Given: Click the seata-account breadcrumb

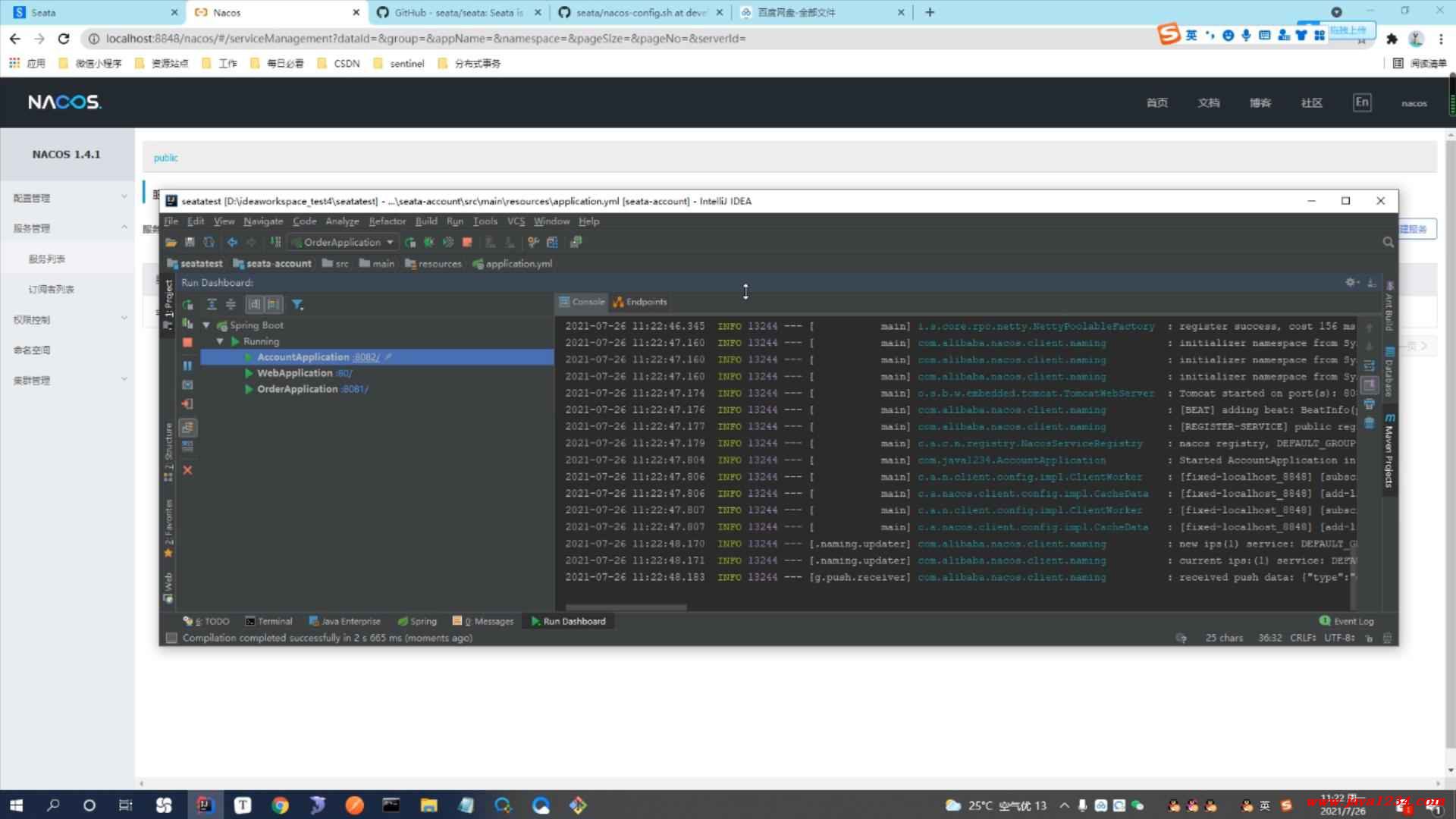Looking at the screenshot, I should pyautogui.click(x=272, y=264).
